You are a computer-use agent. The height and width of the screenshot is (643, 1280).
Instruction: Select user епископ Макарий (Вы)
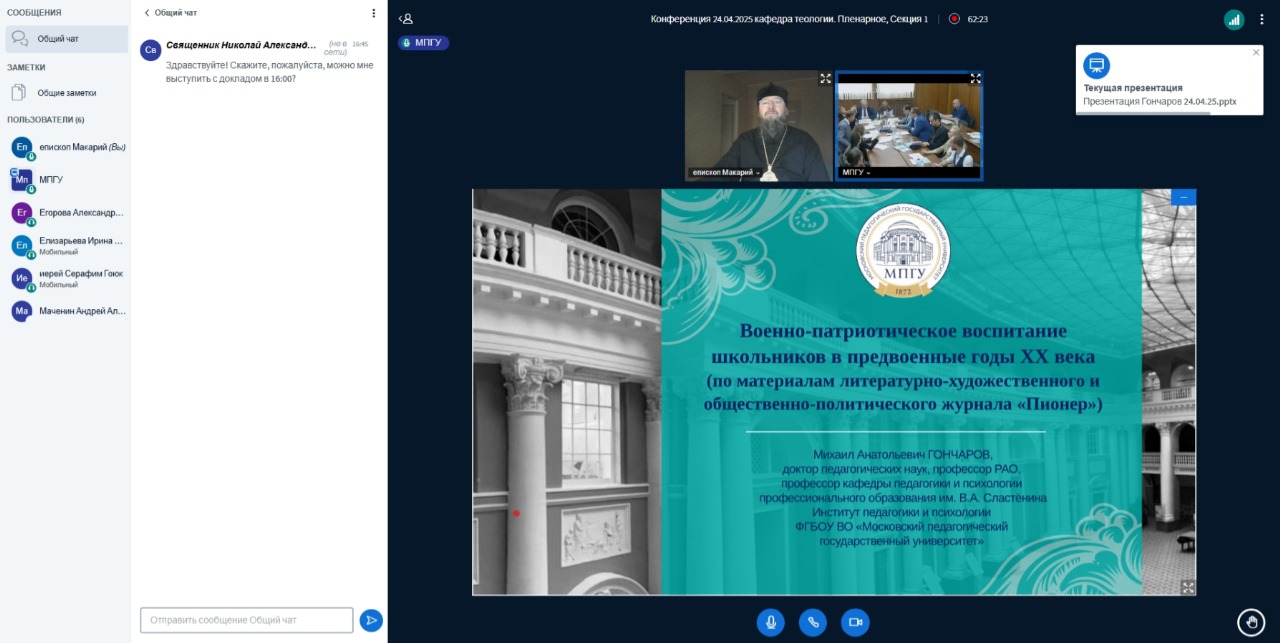[66, 147]
